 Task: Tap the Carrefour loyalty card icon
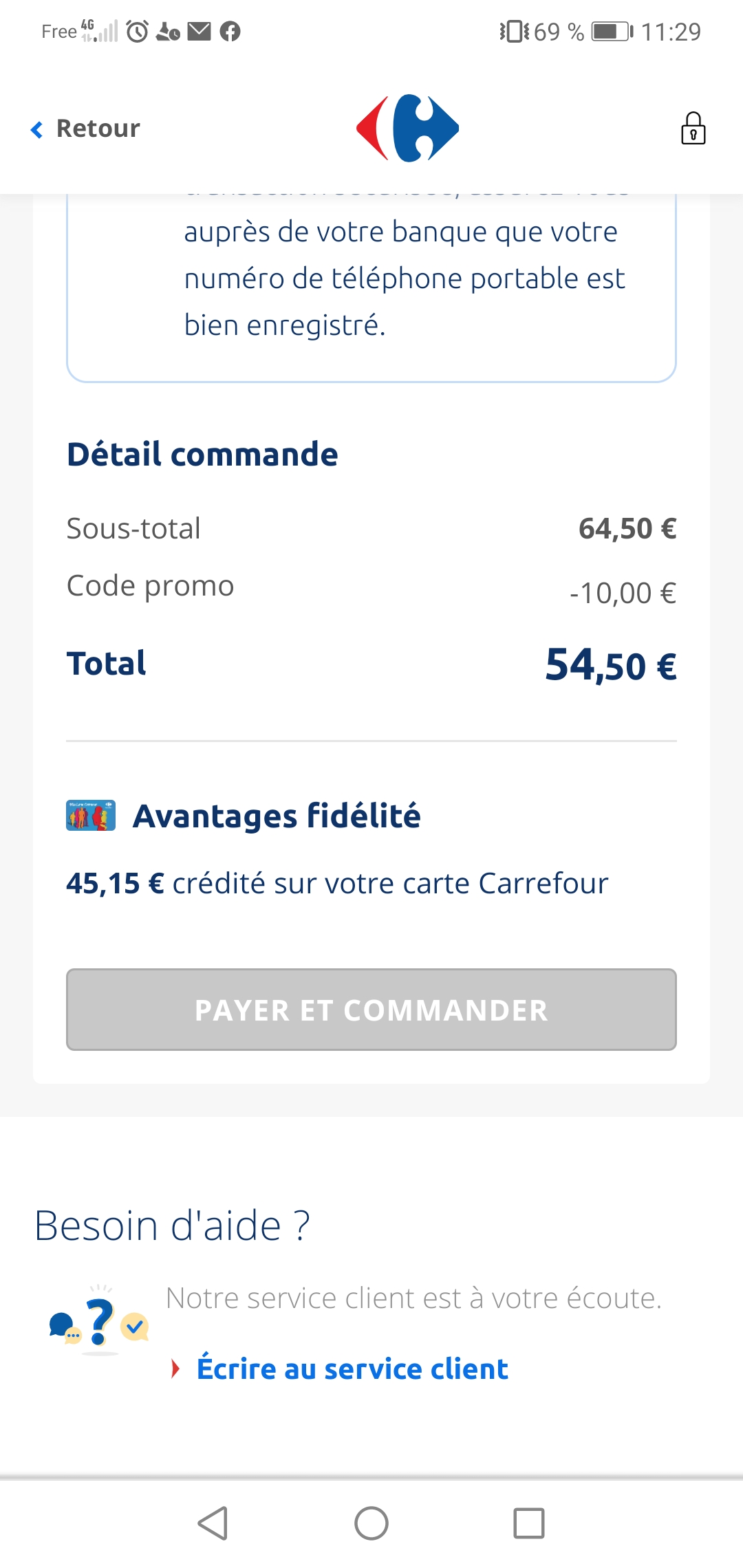pyautogui.click(x=91, y=816)
